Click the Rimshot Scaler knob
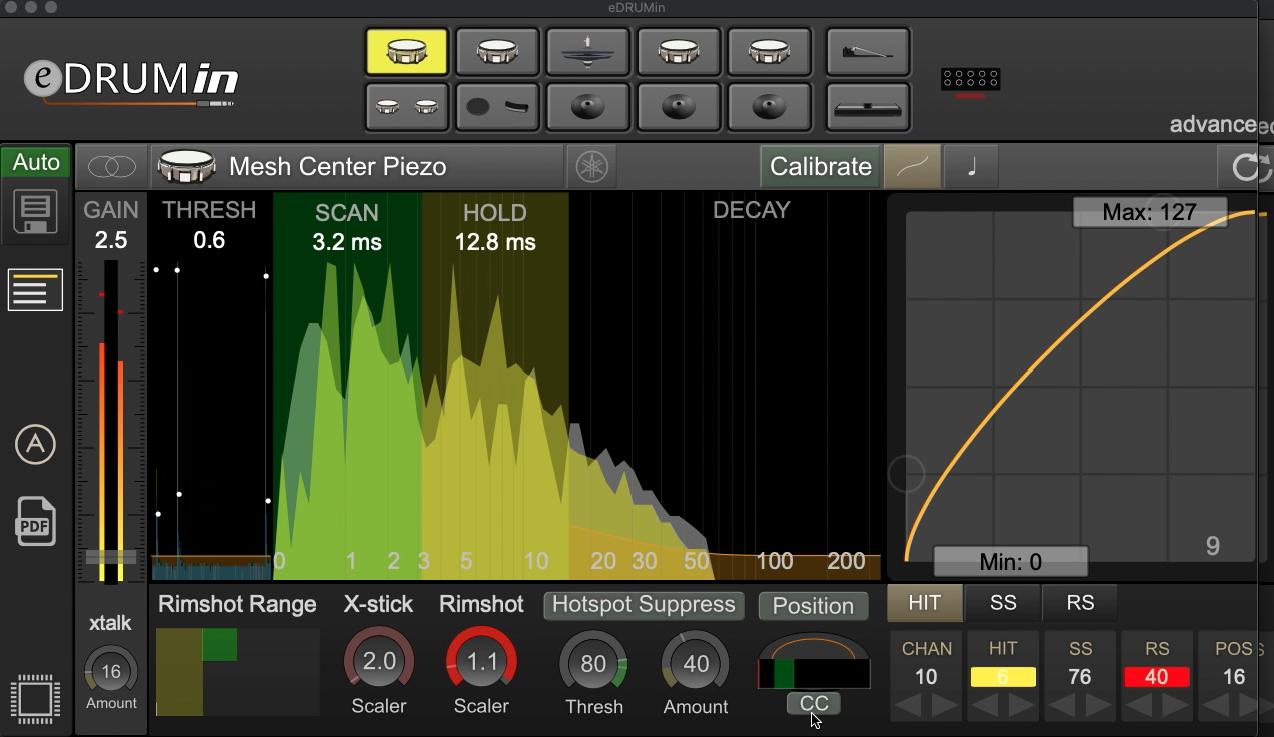 click(x=481, y=661)
